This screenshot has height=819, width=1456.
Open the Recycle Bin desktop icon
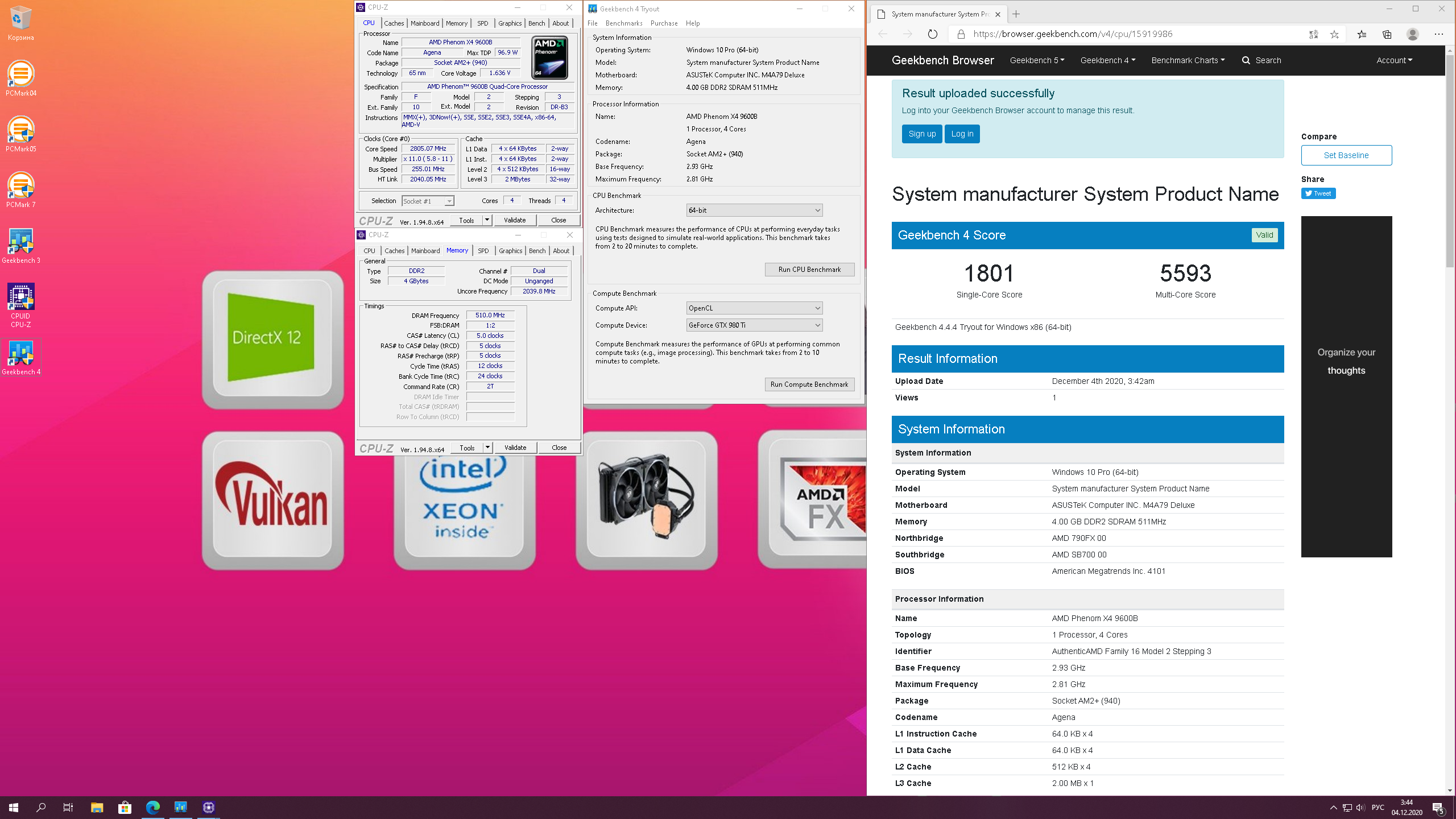(20, 23)
